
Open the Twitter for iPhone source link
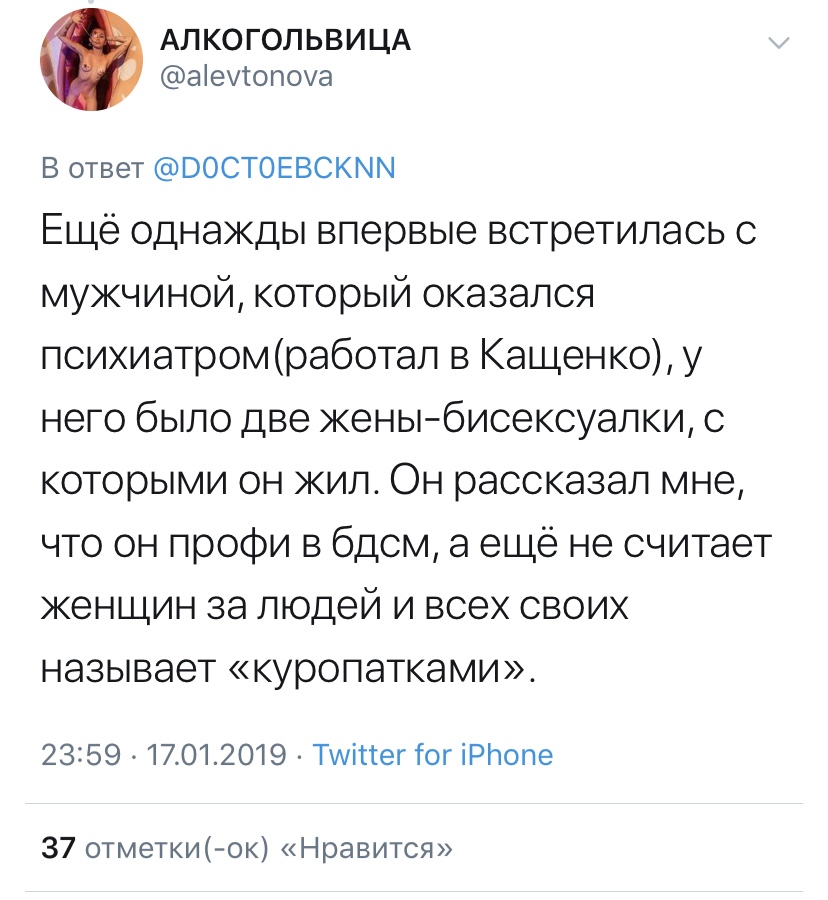433,754
